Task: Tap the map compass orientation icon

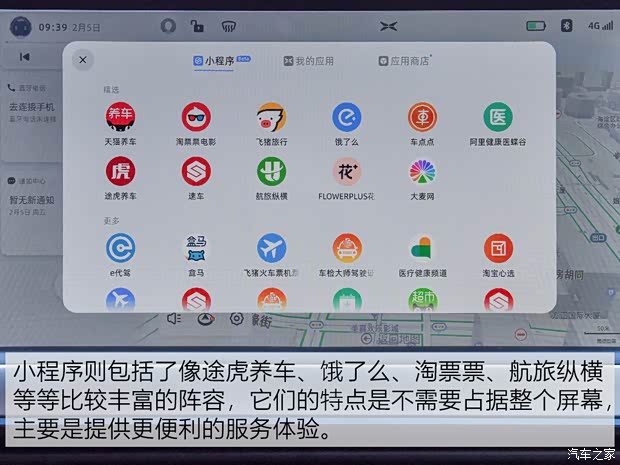Action: click(206, 319)
